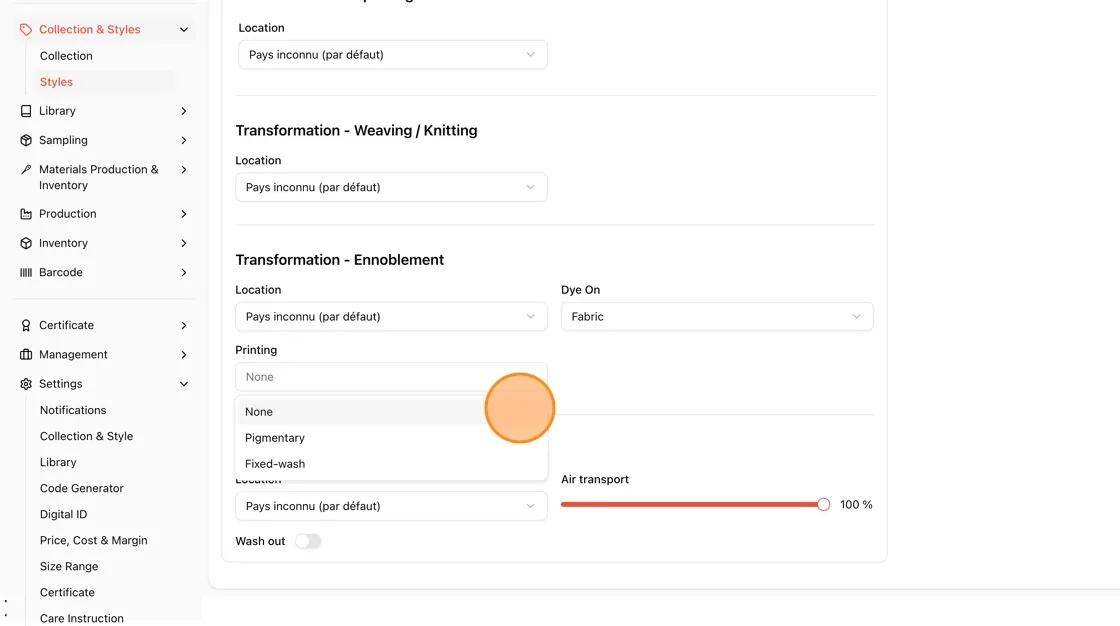Click the Collection & Styles tag icon
This screenshot has height=626, width=1120.
point(26,29)
